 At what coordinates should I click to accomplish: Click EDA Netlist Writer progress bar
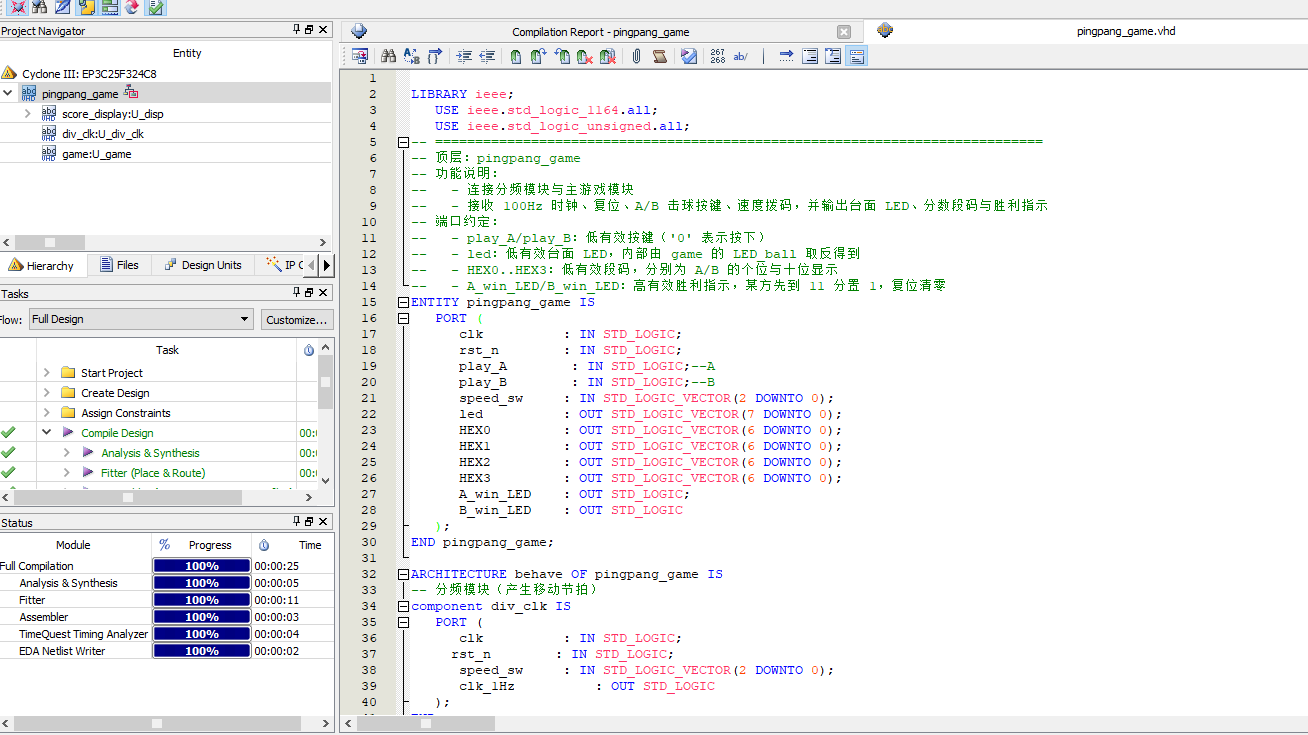point(201,651)
